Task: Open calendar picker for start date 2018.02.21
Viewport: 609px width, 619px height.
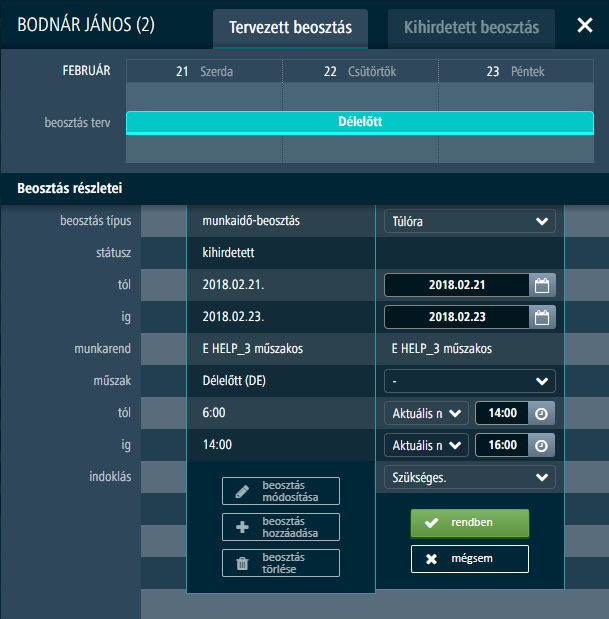Action: (x=542, y=285)
